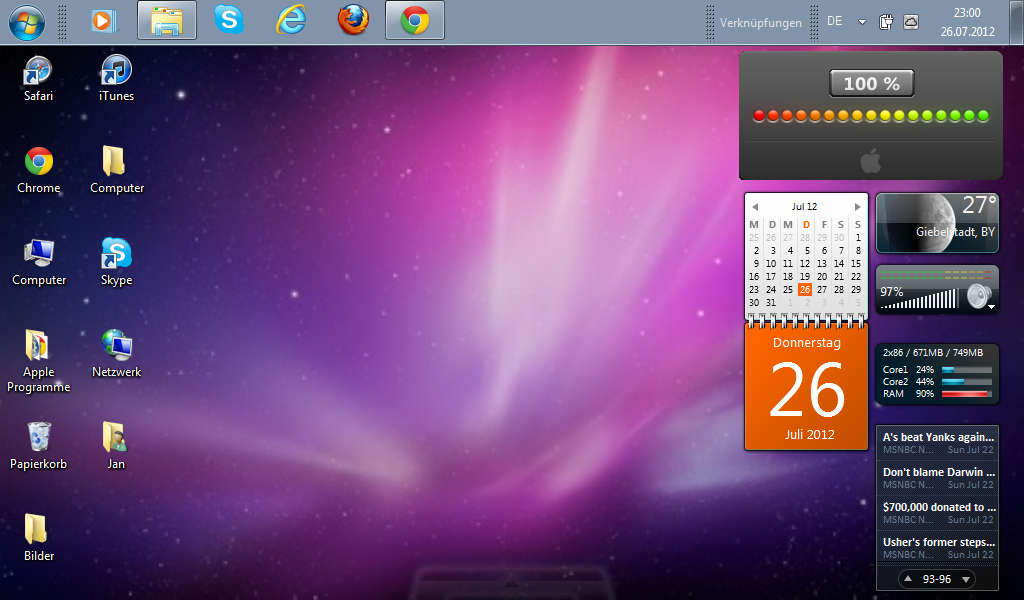Select day 31 in the calendar
Viewport: 1024px width, 600px height.
click(x=771, y=302)
